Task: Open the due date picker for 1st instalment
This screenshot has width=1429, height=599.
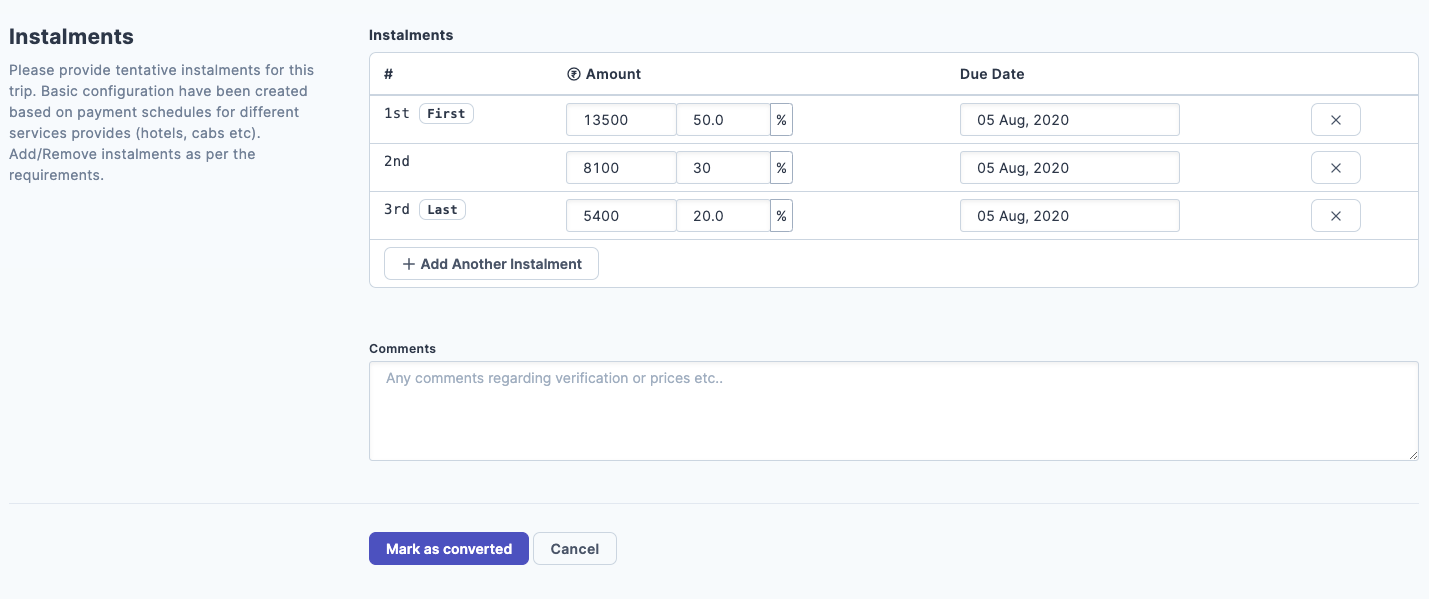Action: 1069,119
